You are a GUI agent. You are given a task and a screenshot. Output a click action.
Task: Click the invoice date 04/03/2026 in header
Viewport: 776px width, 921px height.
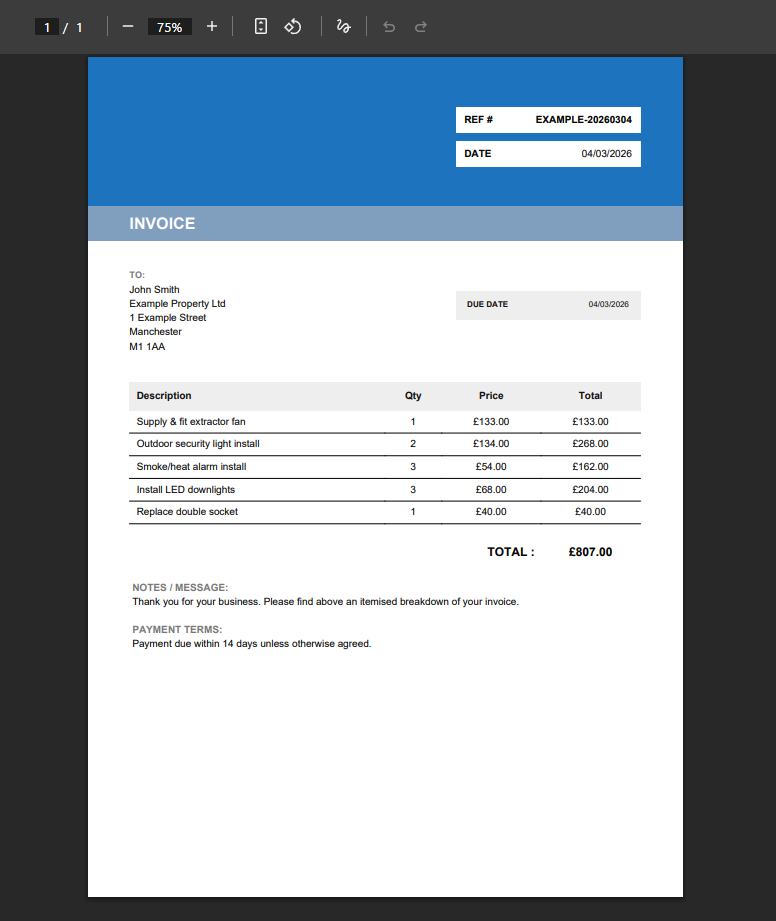(606, 154)
